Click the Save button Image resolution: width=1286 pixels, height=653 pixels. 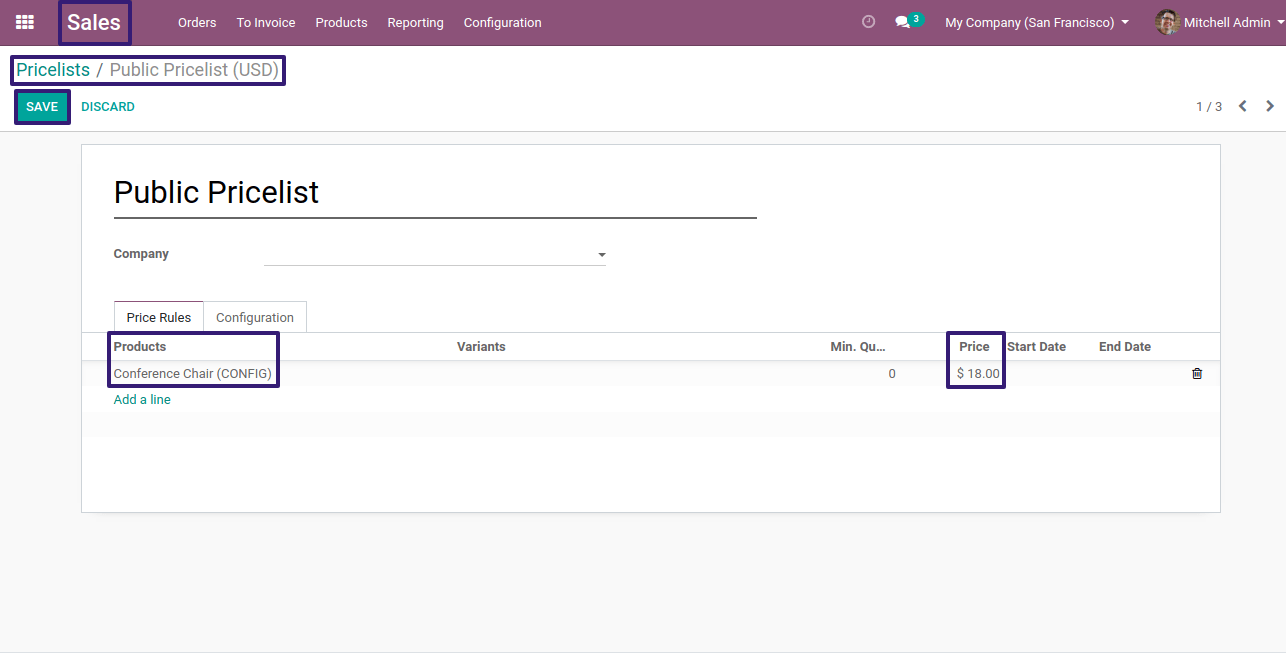42,107
